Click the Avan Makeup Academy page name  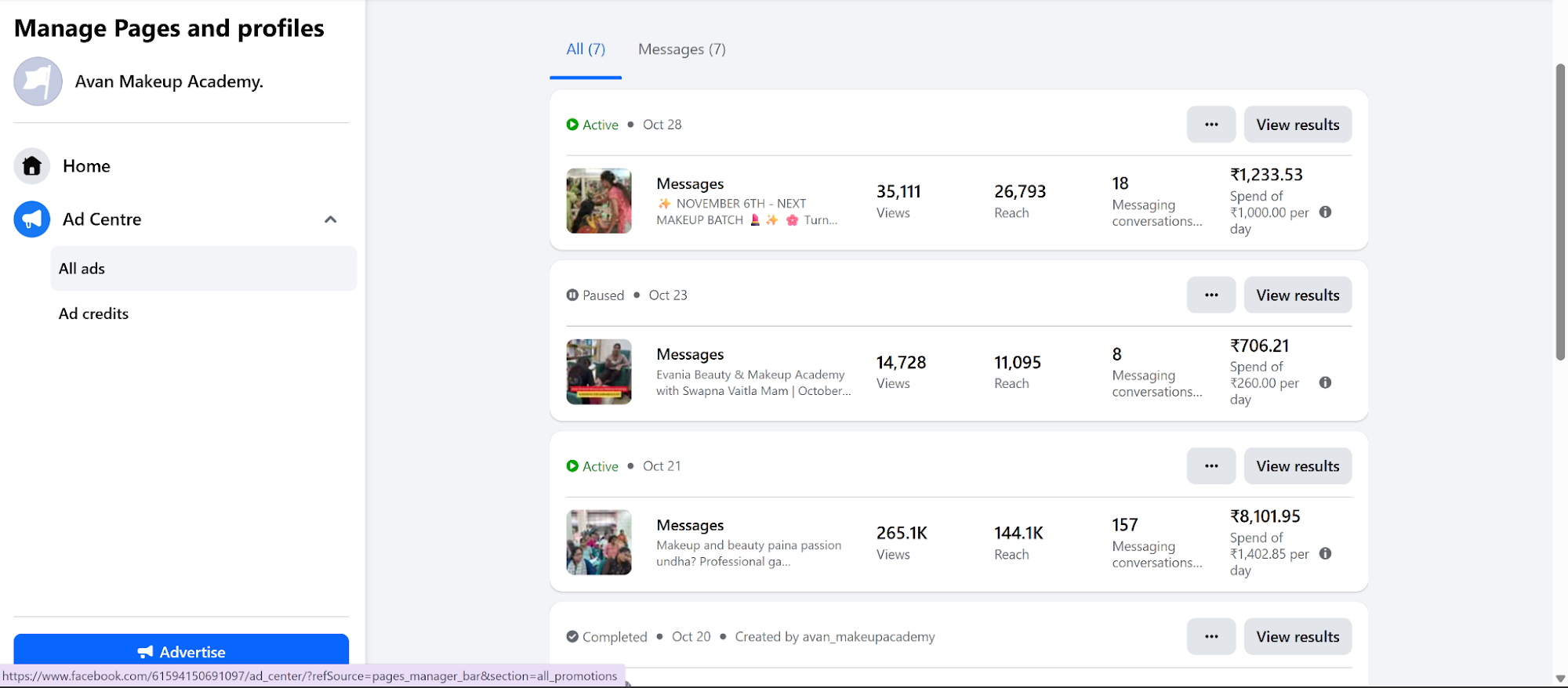pyautogui.click(x=169, y=81)
